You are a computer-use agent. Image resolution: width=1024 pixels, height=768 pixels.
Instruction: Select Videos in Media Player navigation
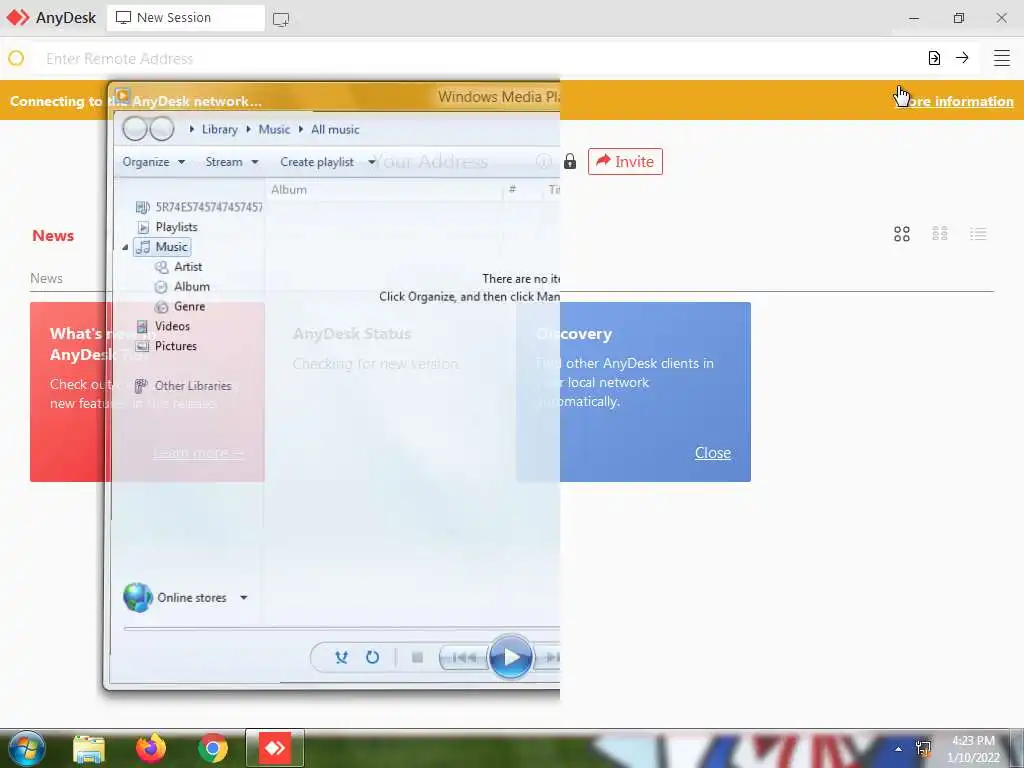point(163,326)
